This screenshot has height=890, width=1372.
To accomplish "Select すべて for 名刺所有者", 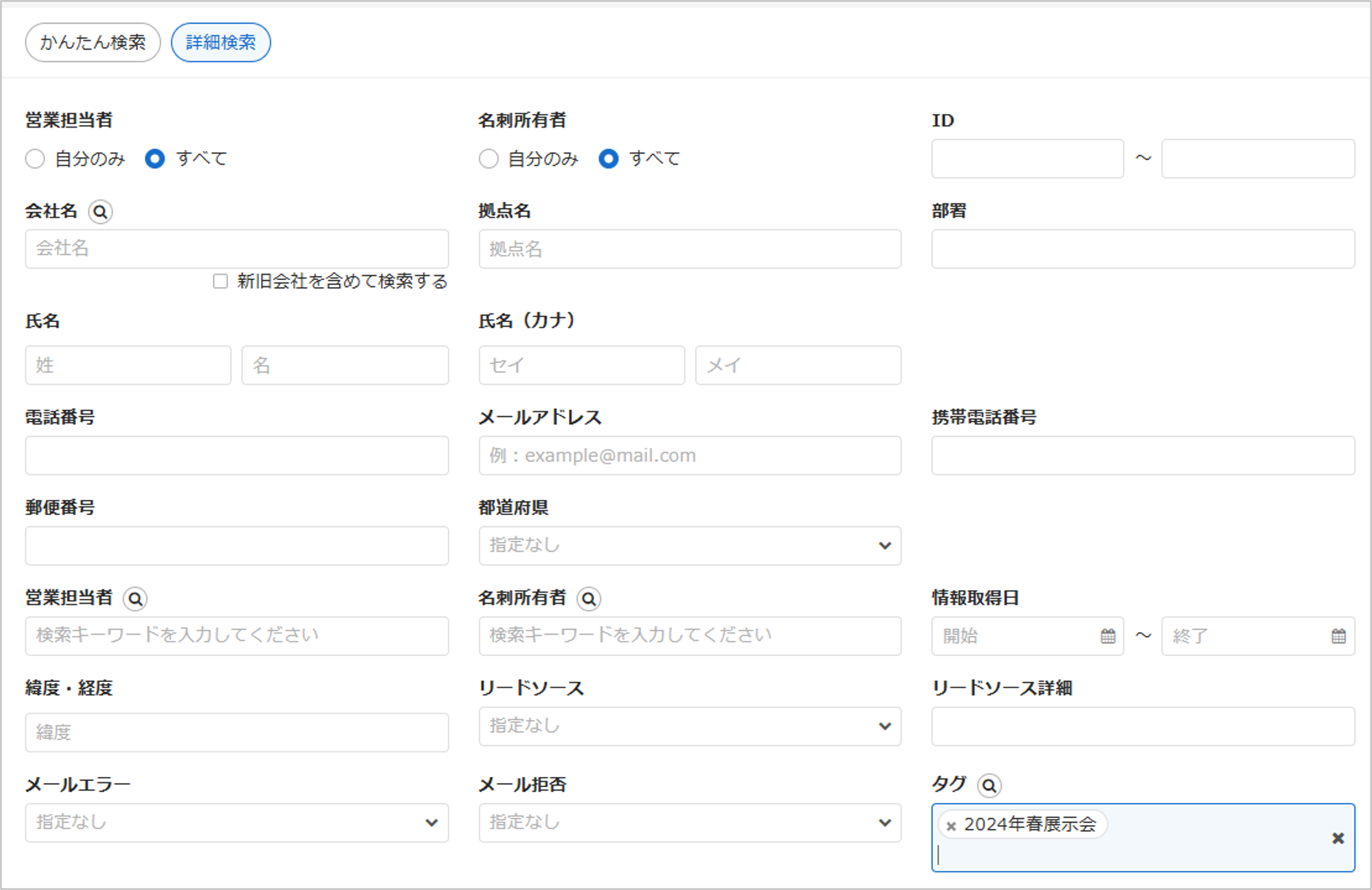I will click(x=608, y=159).
